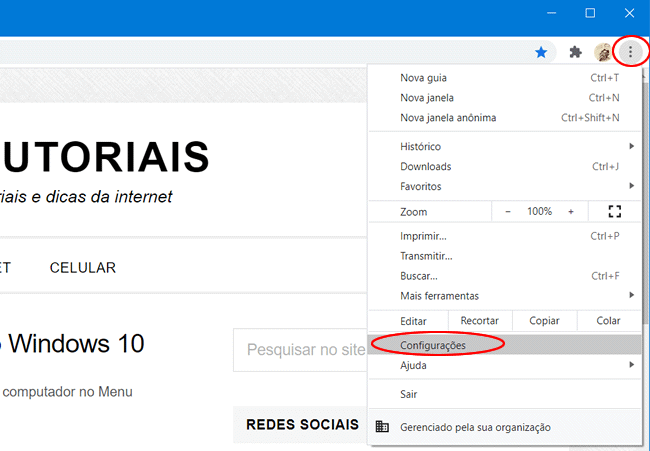The image size is (650, 451).
Task: Choose Nova guia in the menu
Action: click(x=423, y=78)
